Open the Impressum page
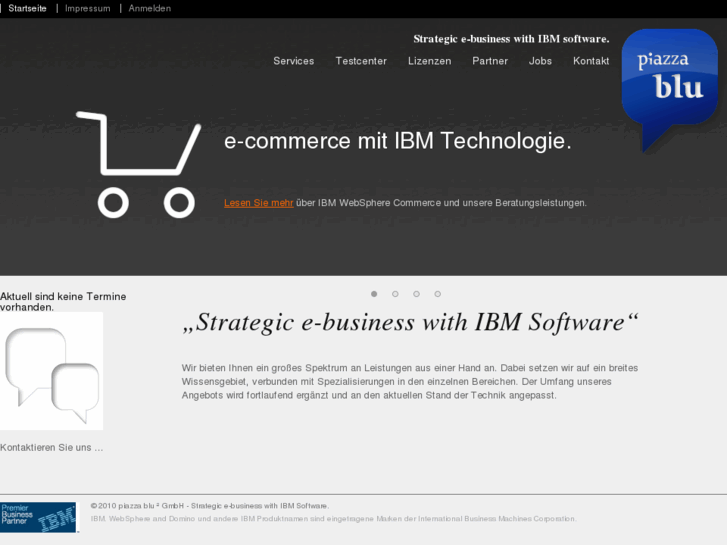This screenshot has height=545, width=727. 88,8
